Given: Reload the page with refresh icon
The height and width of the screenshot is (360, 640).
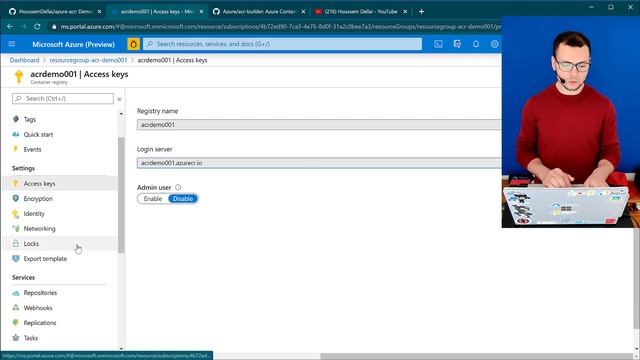Looking at the screenshot, I should coord(37,27).
